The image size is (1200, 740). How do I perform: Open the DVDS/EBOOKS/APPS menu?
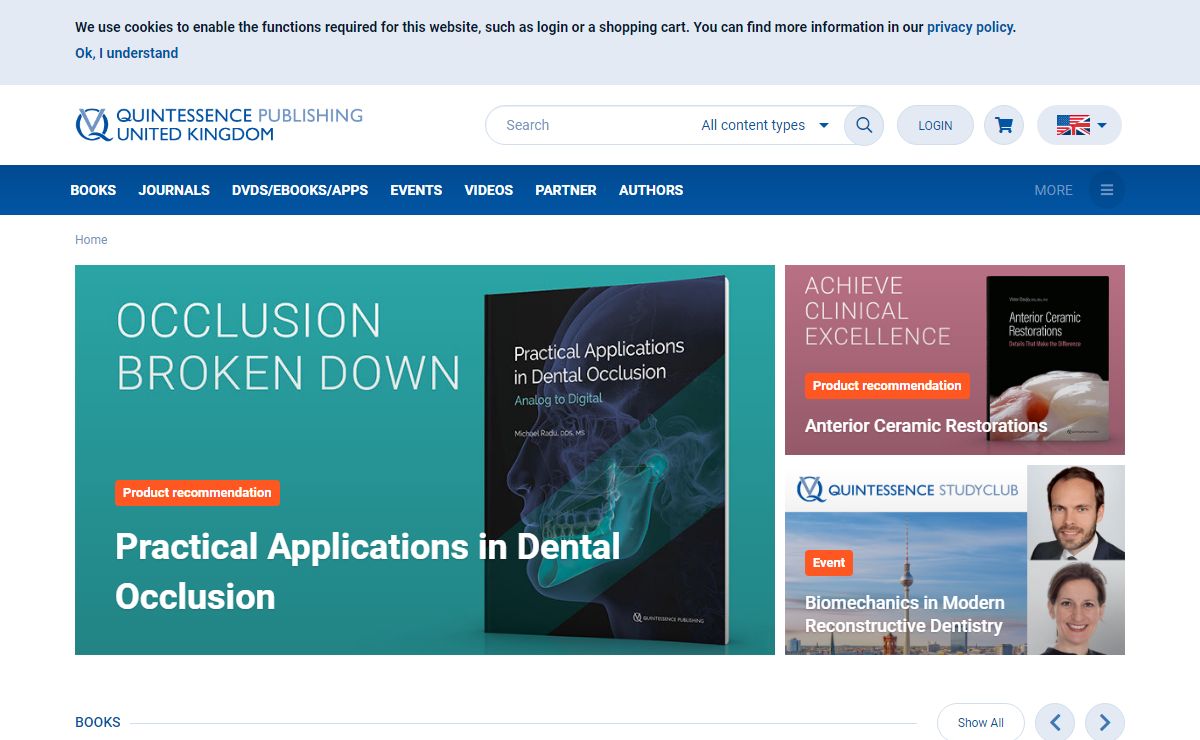pos(300,190)
